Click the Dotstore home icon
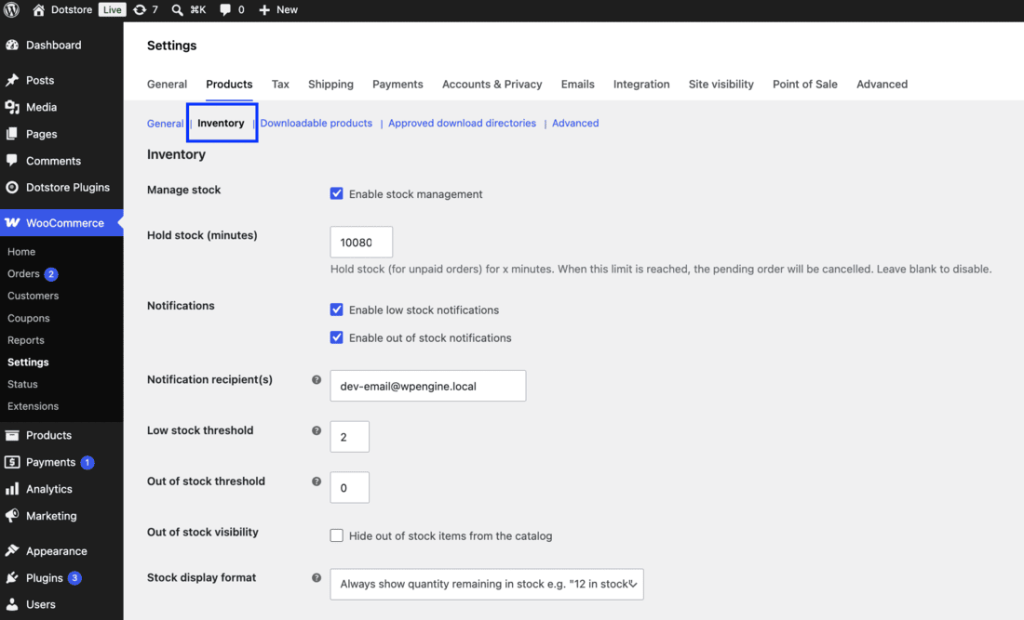Screen dimensions: 1024x620 tap(39, 10)
